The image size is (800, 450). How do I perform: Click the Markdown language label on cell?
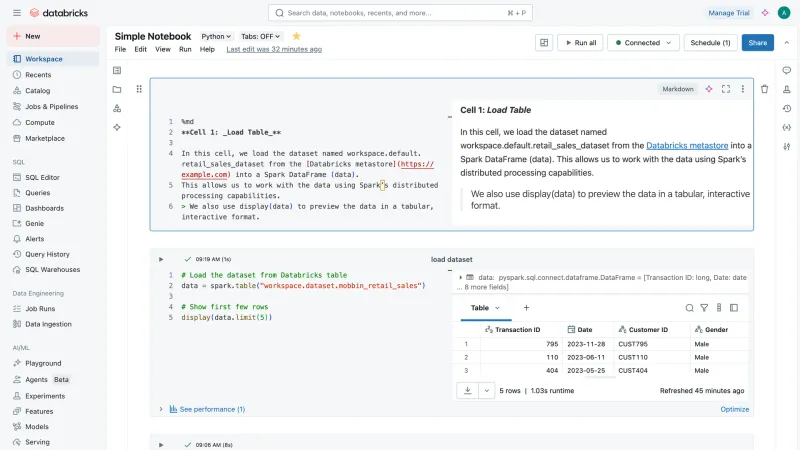point(678,89)
